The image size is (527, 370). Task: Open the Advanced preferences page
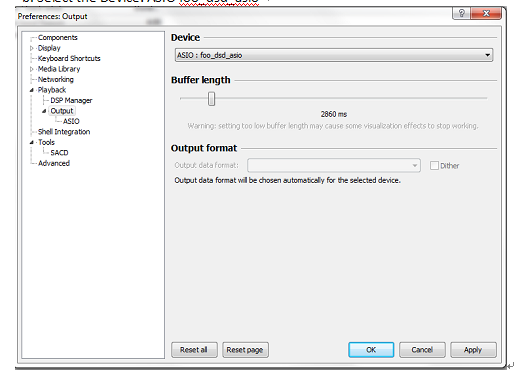click(x=54, y=163)
